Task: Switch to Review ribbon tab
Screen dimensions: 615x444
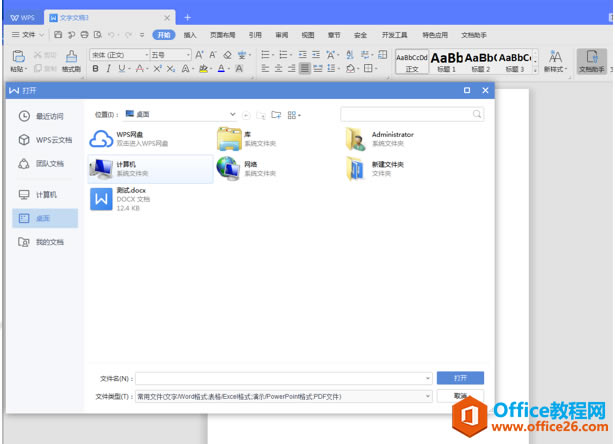Action: (x=281, y=35)
